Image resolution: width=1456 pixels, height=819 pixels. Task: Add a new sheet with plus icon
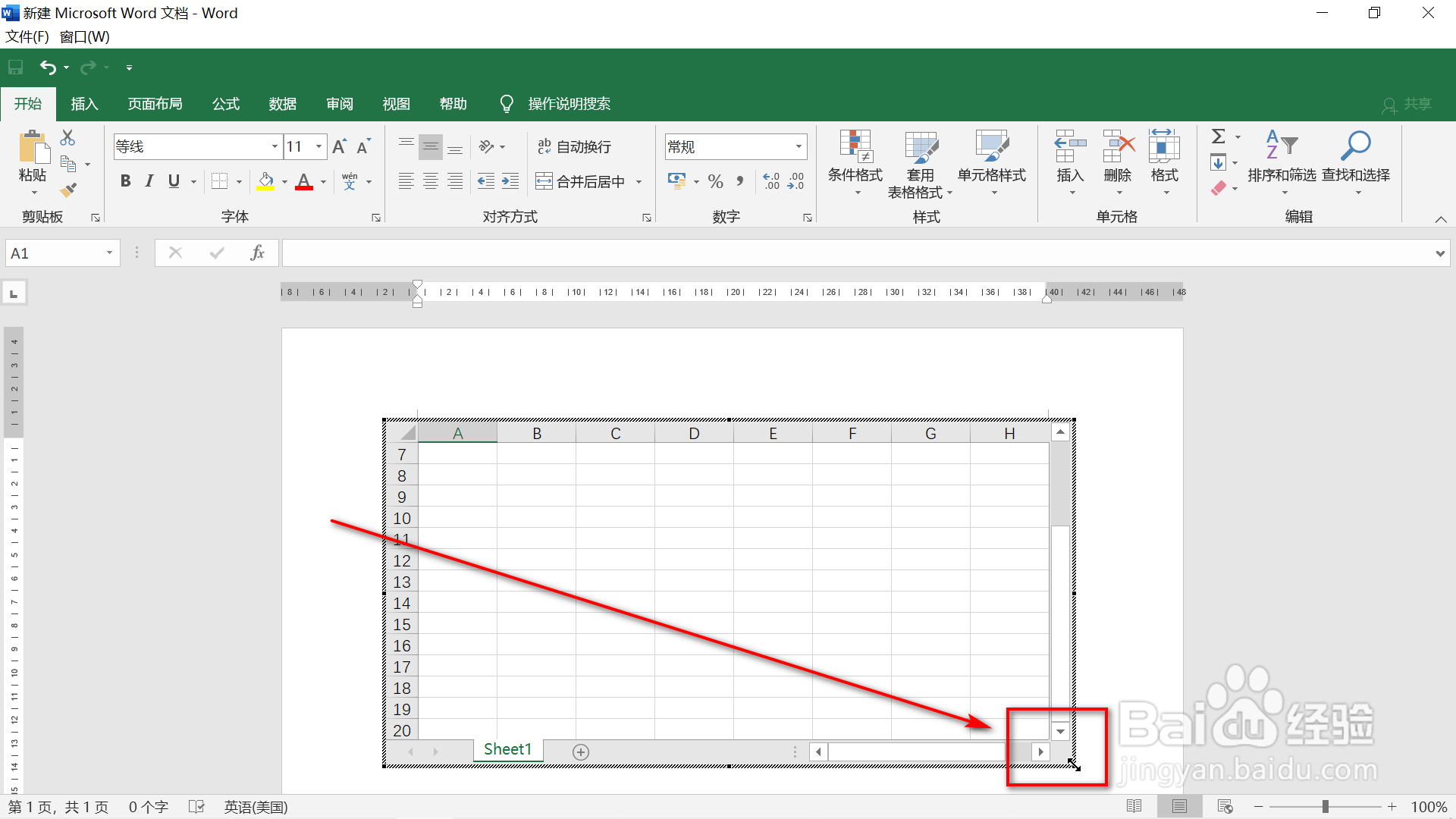pos(581,752)
